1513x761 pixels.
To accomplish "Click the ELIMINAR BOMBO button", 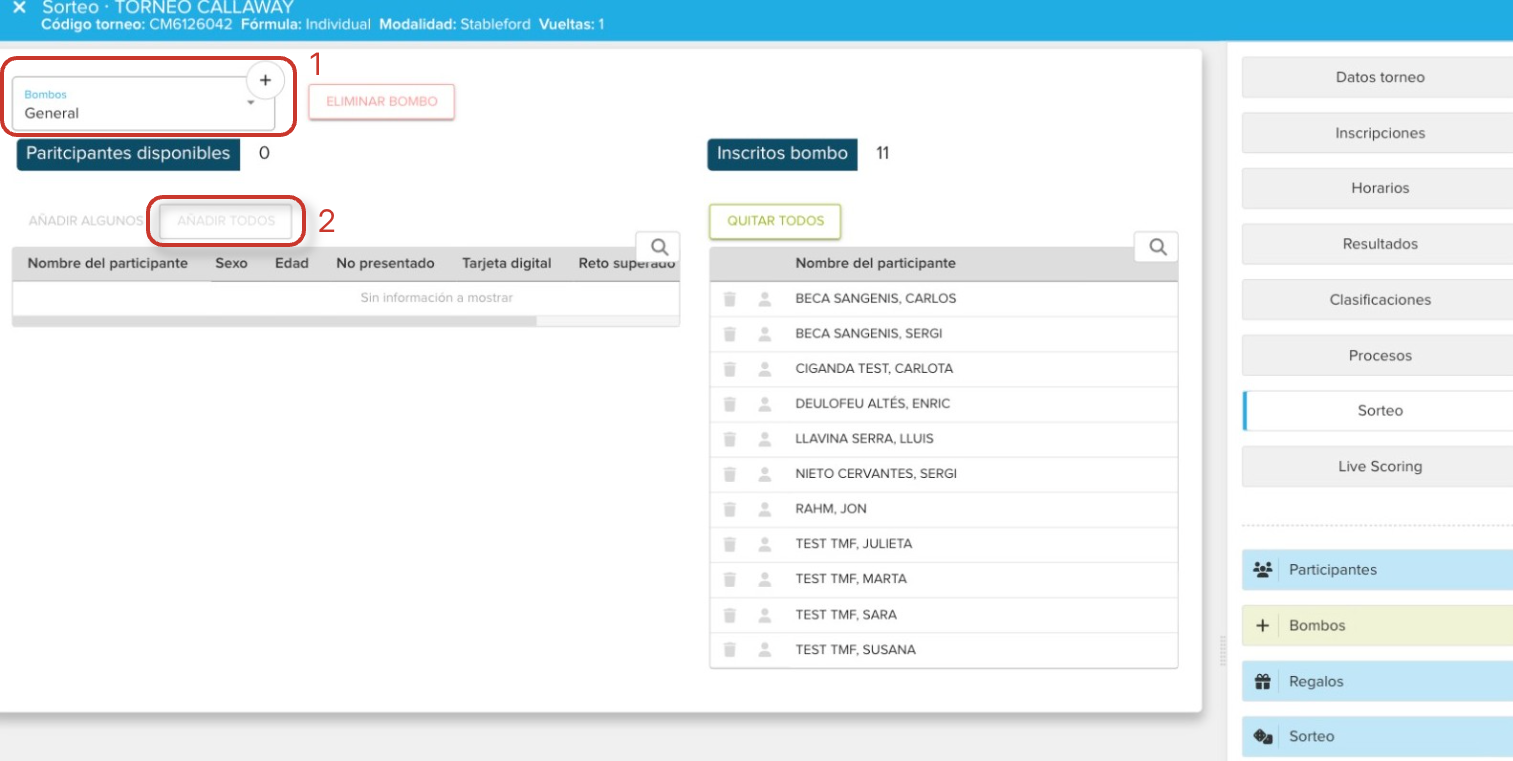I will [x=381, y=101].
